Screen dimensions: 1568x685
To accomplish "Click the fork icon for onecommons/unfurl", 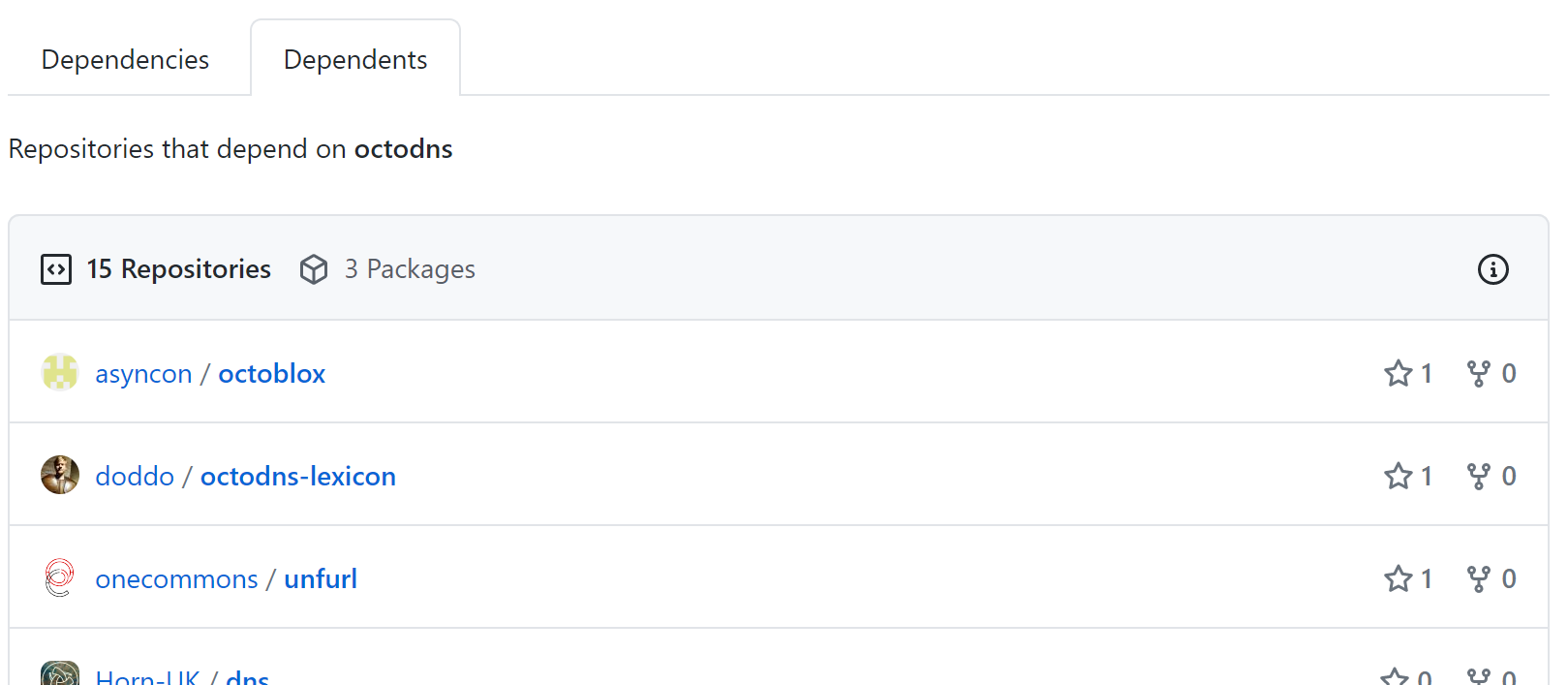I will click(1478, 578).
